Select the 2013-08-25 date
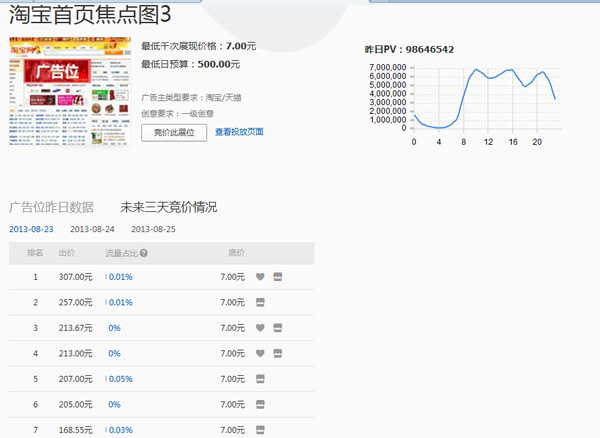600x438 pixels. click(153, 229)
